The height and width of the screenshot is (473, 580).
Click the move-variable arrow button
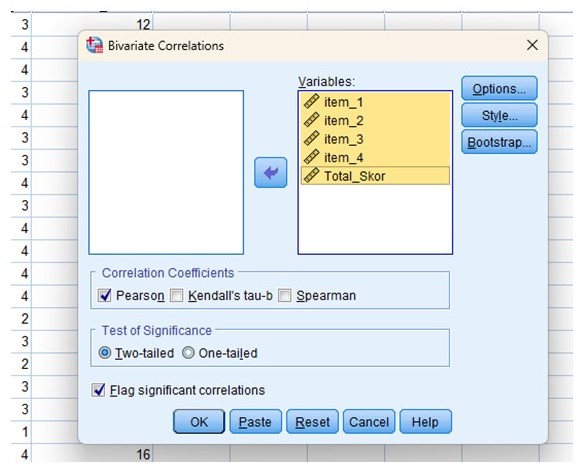tap(270, 172)
